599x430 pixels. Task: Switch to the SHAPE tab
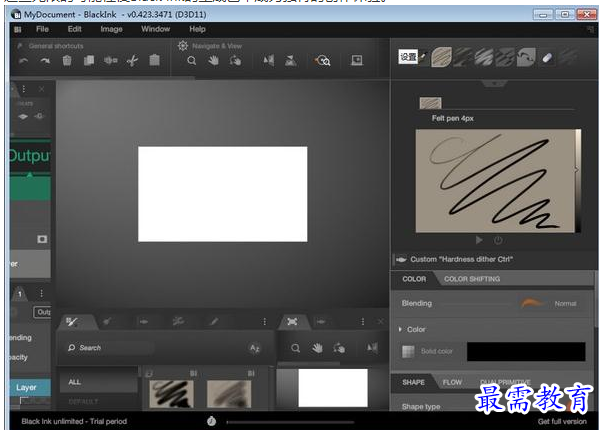click(x=413, y=382)
